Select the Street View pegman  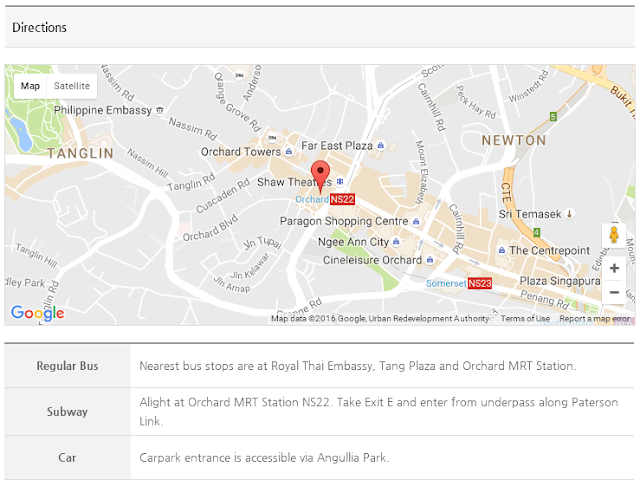[x=614, y=235]
